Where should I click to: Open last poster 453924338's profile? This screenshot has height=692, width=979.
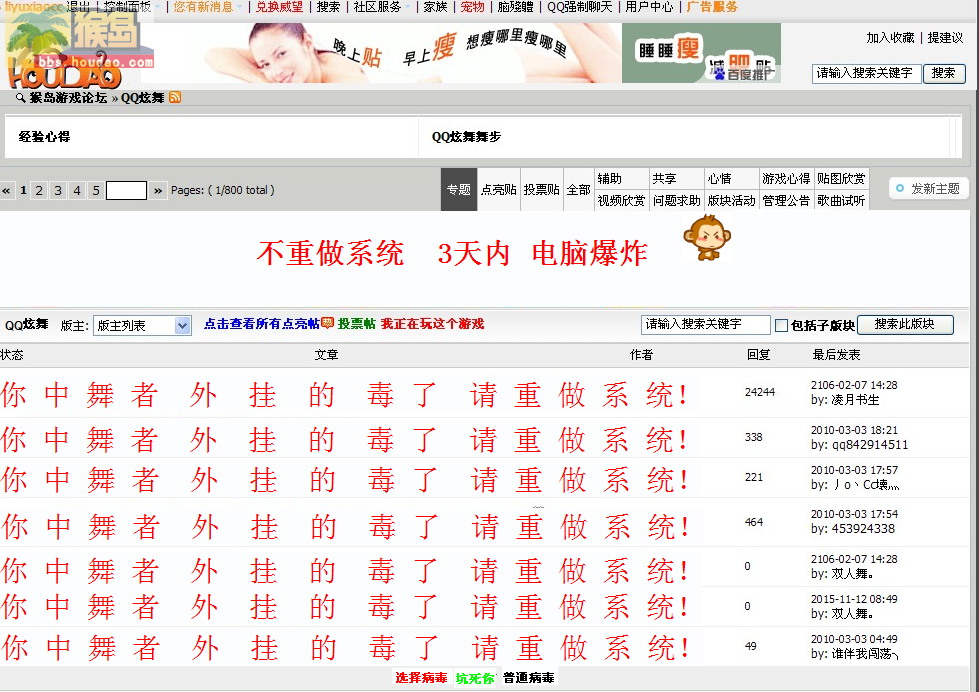pos(863,529)
